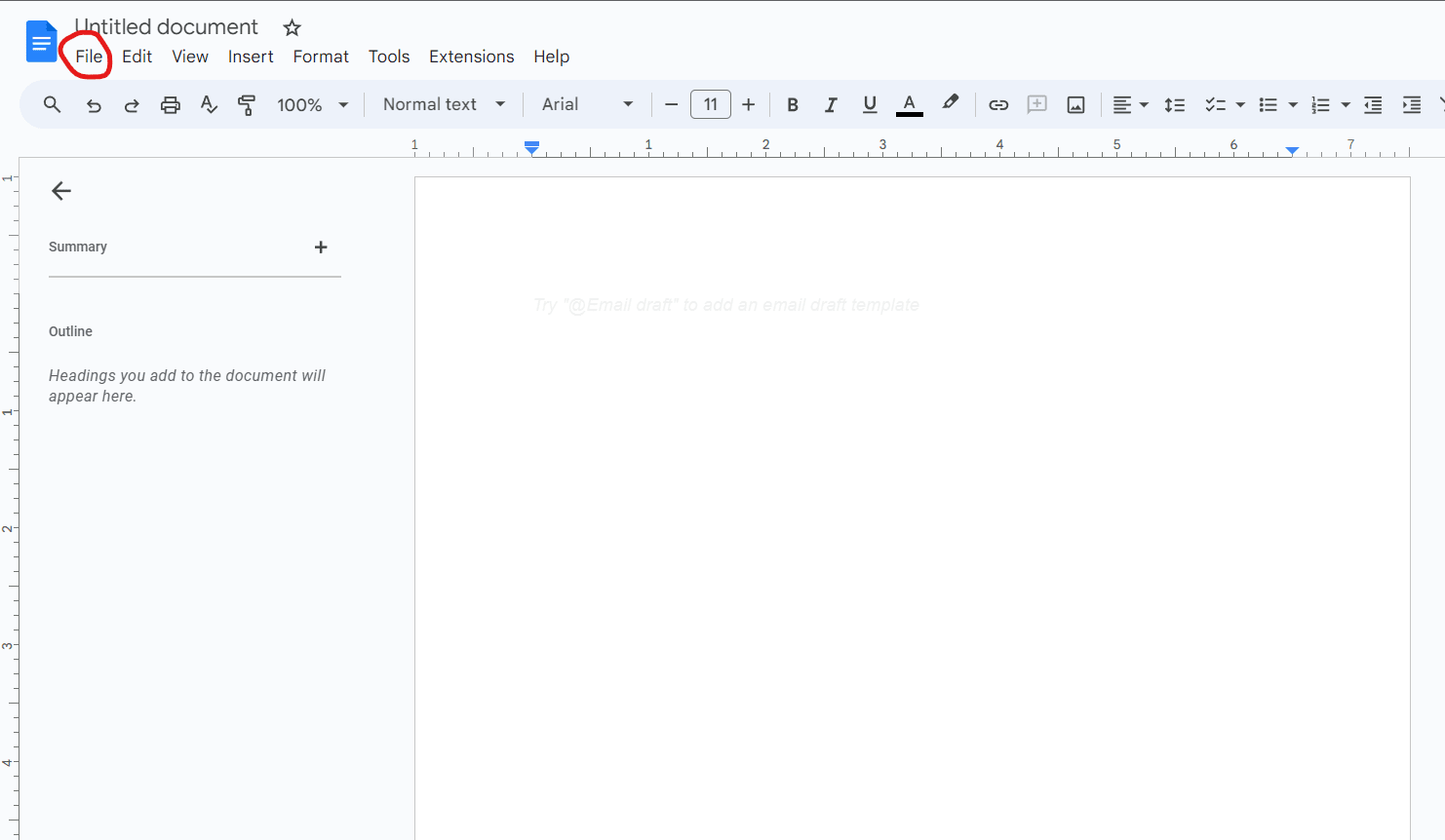
Task: Apply a checklist
Action: pos(1215,105)
